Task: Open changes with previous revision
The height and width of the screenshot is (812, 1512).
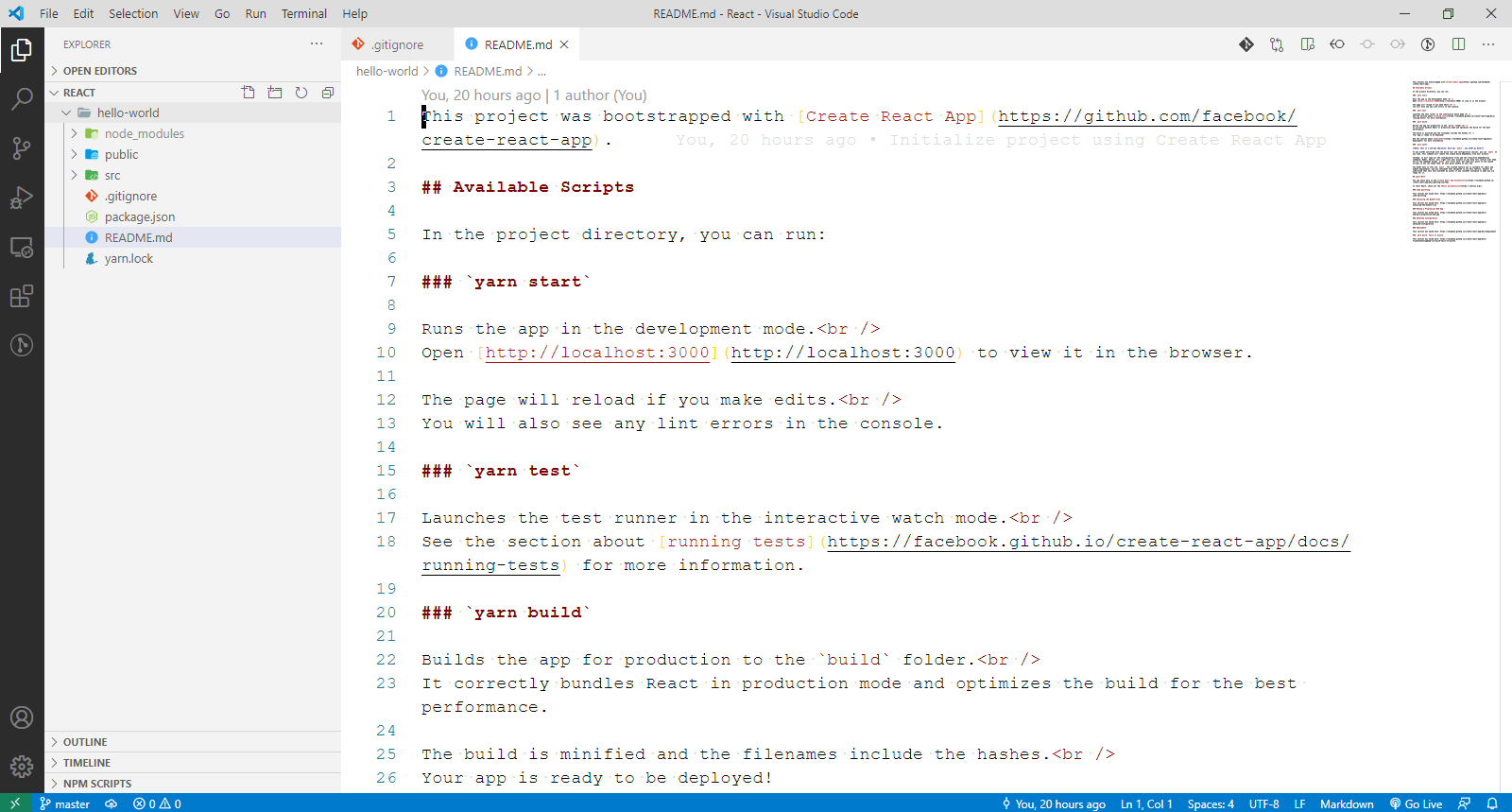Action: point(1337,44)
